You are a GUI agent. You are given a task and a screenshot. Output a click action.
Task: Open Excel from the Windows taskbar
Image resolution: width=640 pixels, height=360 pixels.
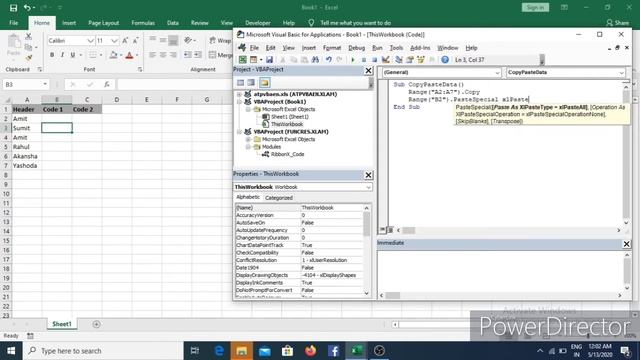pyautogui.click(x=356, y=351)
